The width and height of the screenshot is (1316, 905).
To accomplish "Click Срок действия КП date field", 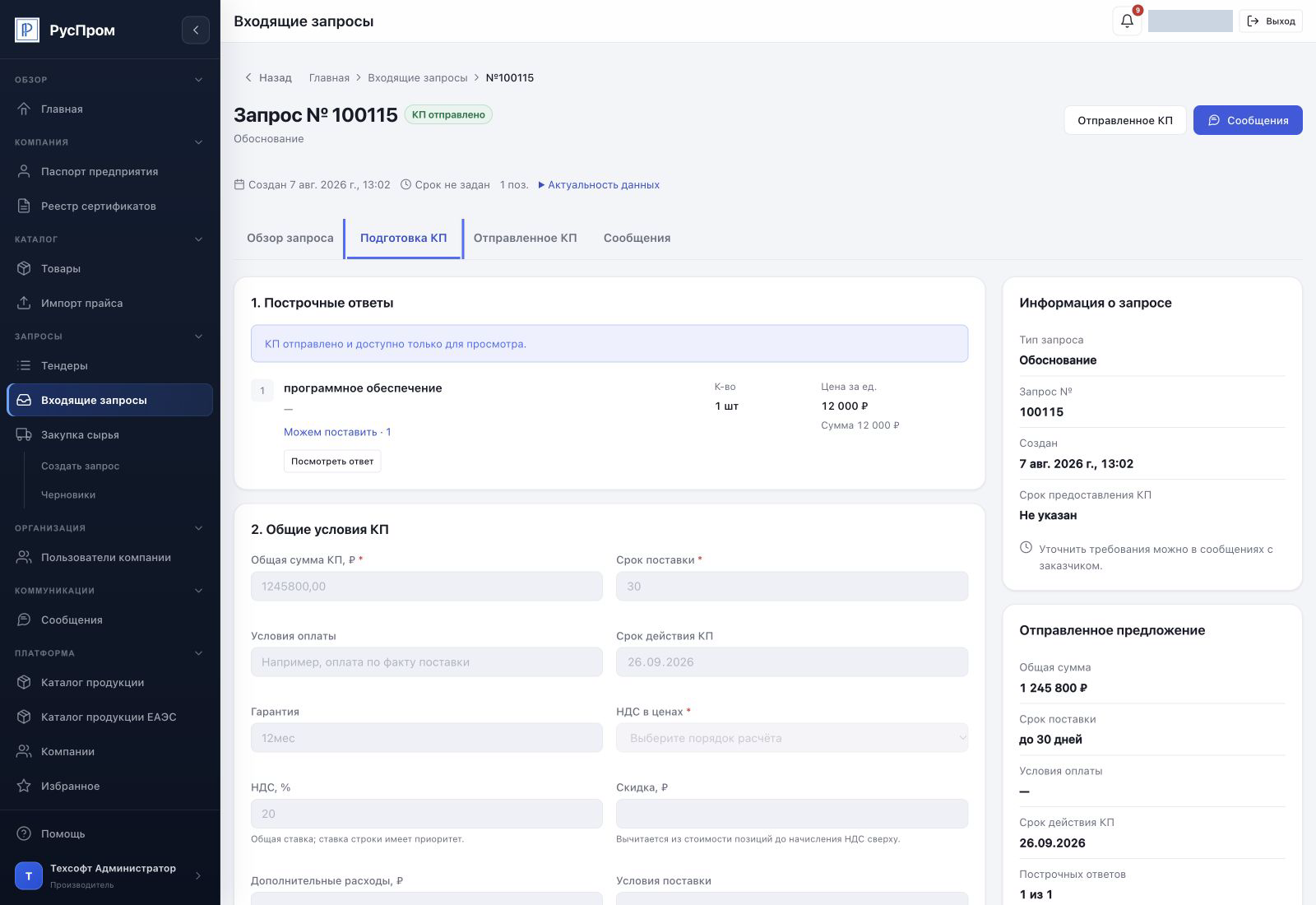I will coord(792,662).
